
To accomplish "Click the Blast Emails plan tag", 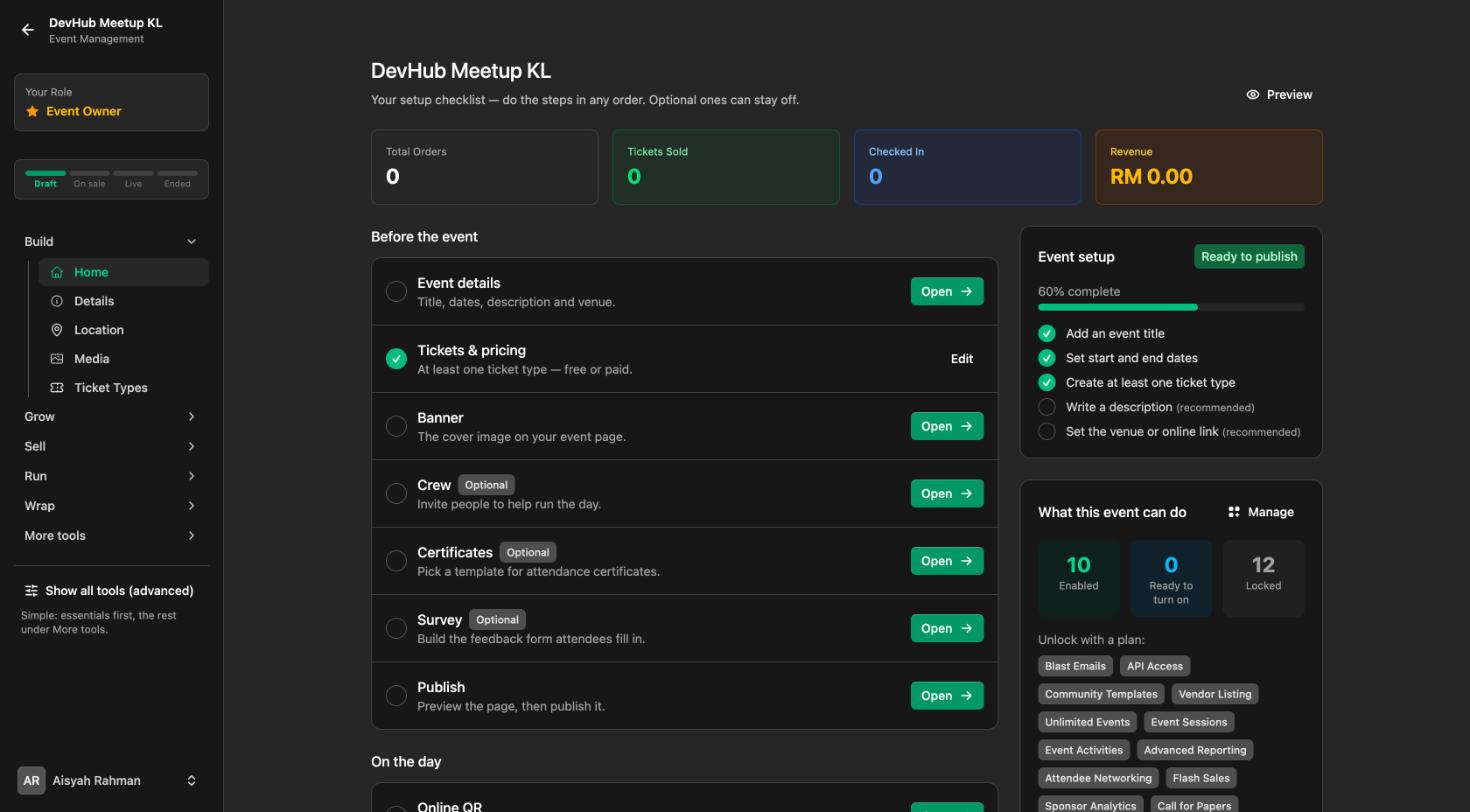I will click(x=1075, y=666).
